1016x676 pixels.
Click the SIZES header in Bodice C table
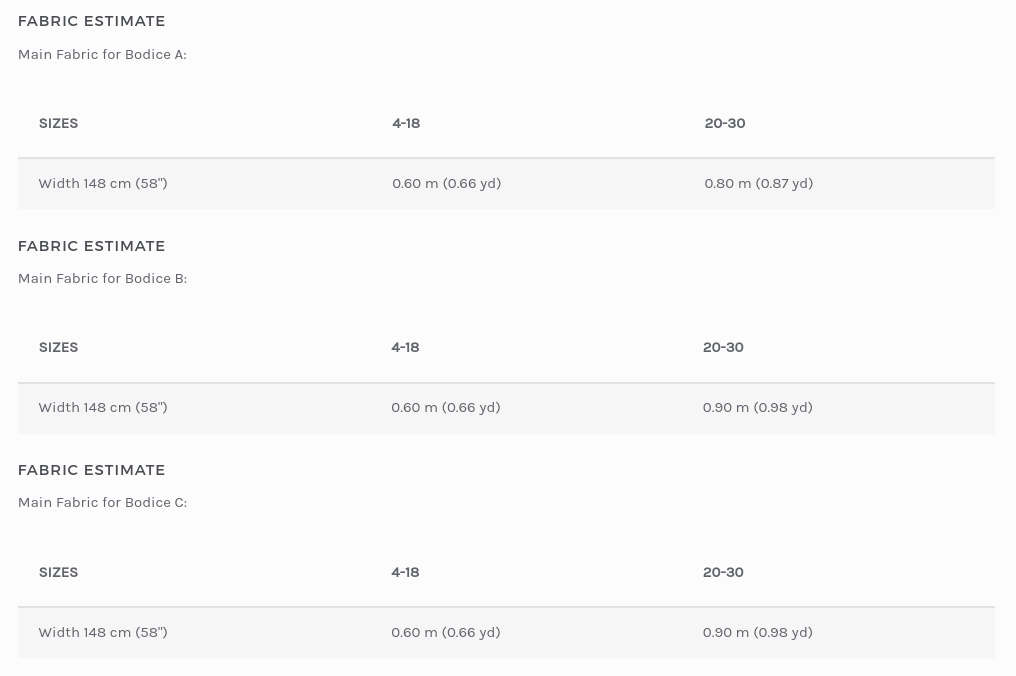(58, 572)
